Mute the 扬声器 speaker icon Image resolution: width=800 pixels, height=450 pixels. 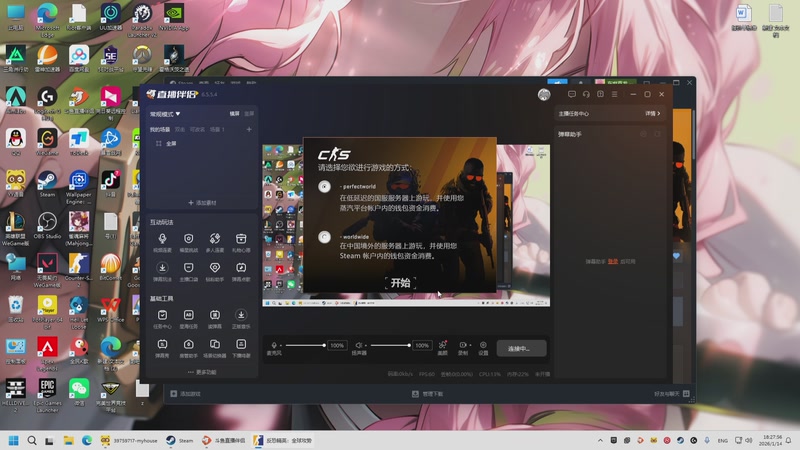click(x=359, y=345)
